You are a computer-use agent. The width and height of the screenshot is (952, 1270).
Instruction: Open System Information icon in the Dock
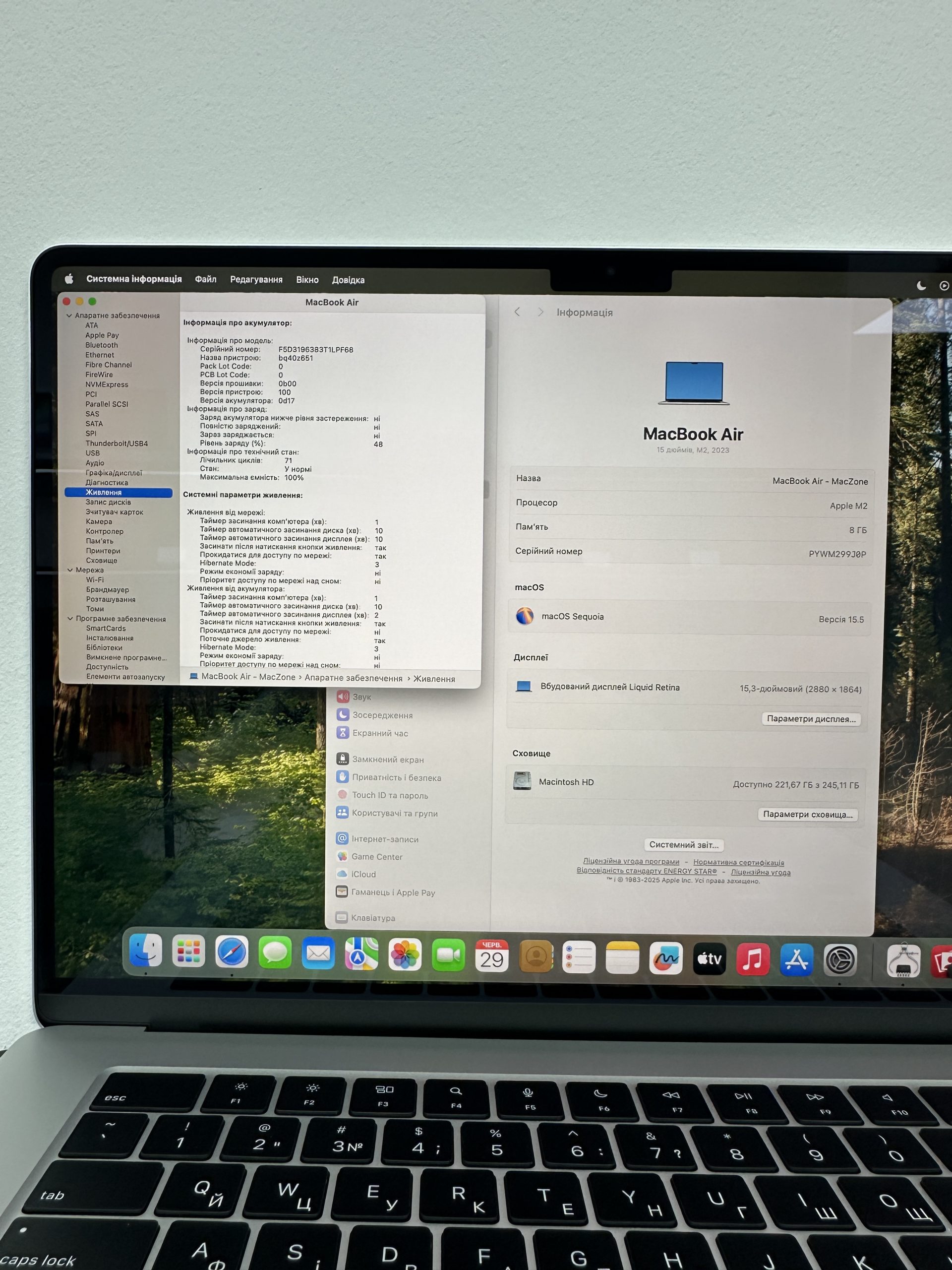click(904, 960)
